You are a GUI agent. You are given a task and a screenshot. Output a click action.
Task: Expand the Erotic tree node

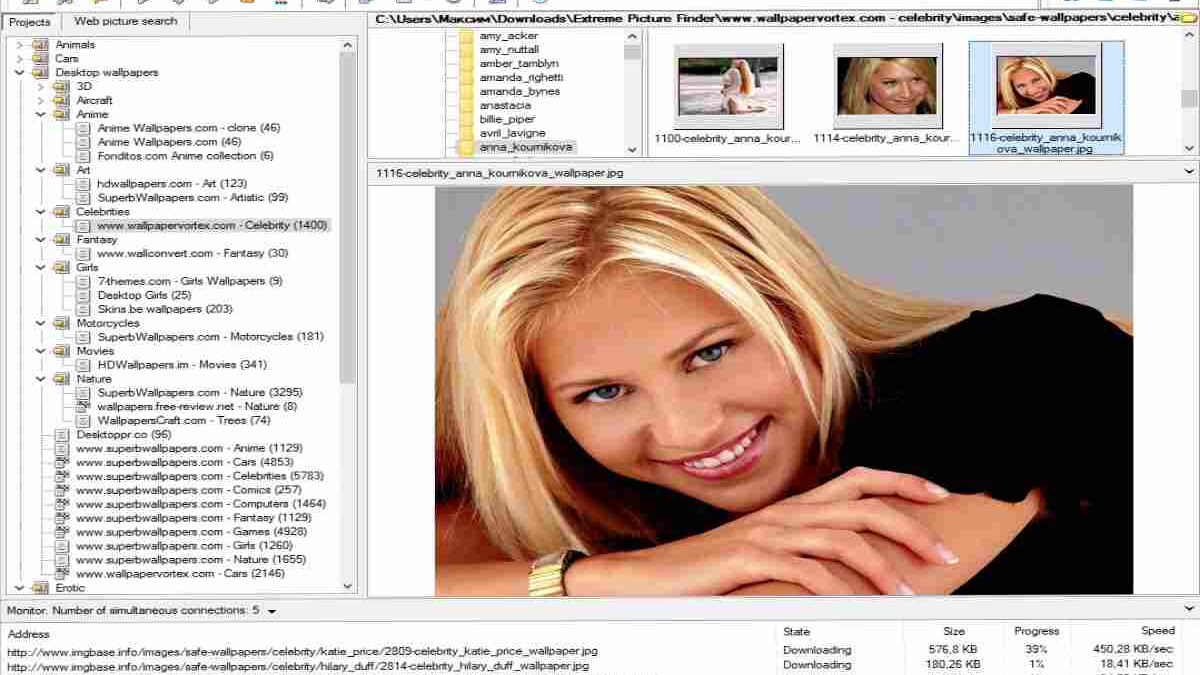click(20, 588)
